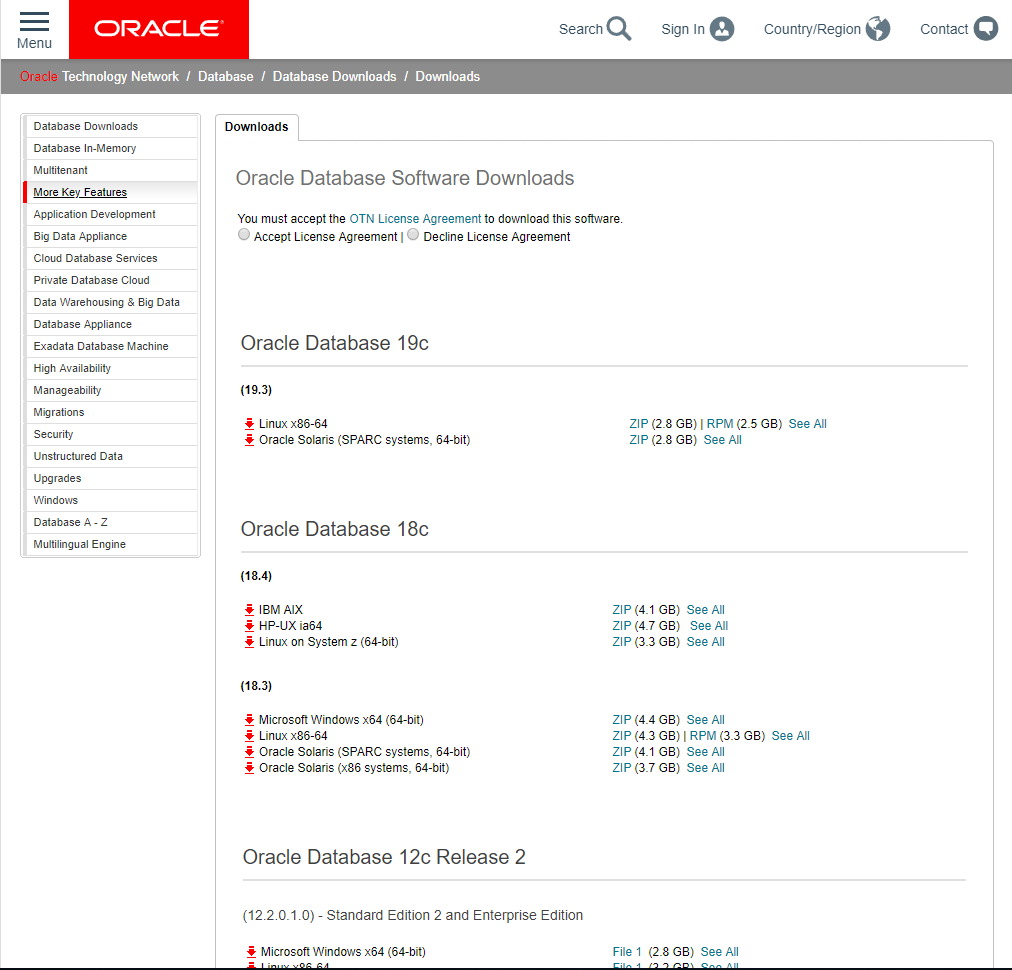The width and height of the screenshot is (1012, 970).
Task: Click See All for 12c Microsoft Windows x64
Action: pyautogui.click(x=720, y=952)
